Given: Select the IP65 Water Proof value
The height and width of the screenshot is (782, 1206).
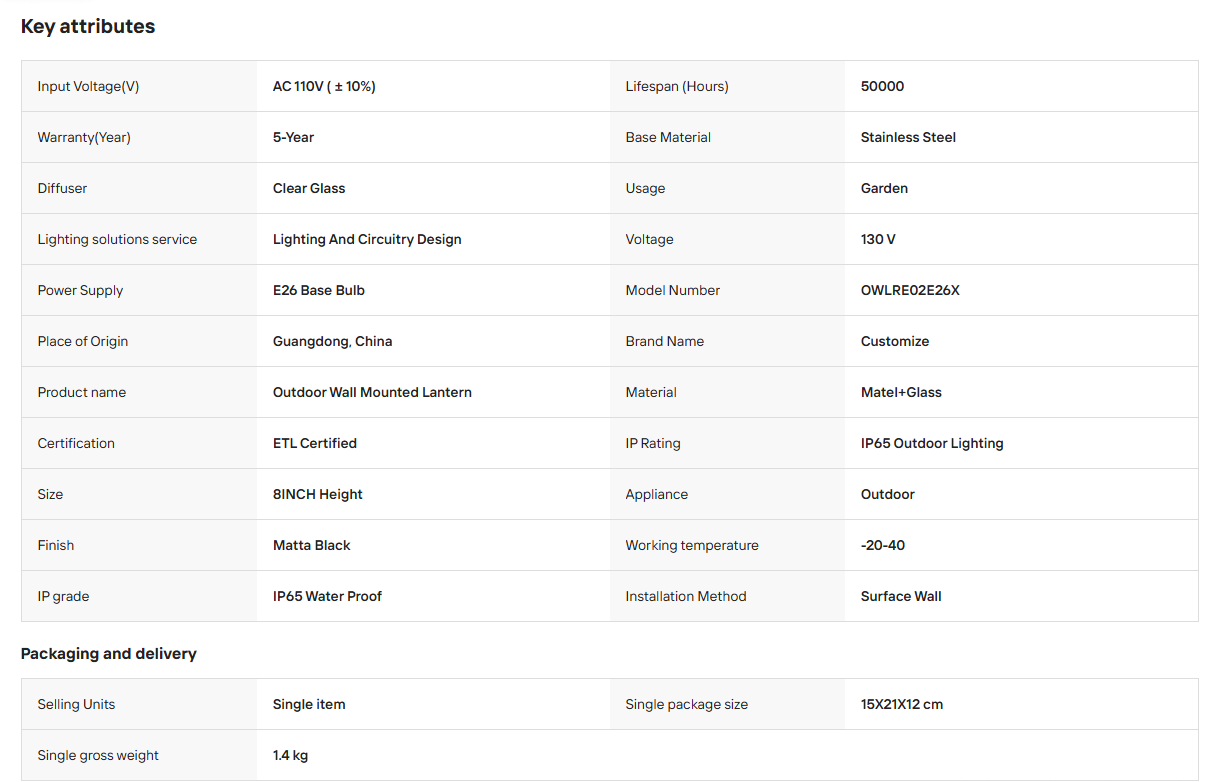Looking at the screenshot, I should pos(327,596).
